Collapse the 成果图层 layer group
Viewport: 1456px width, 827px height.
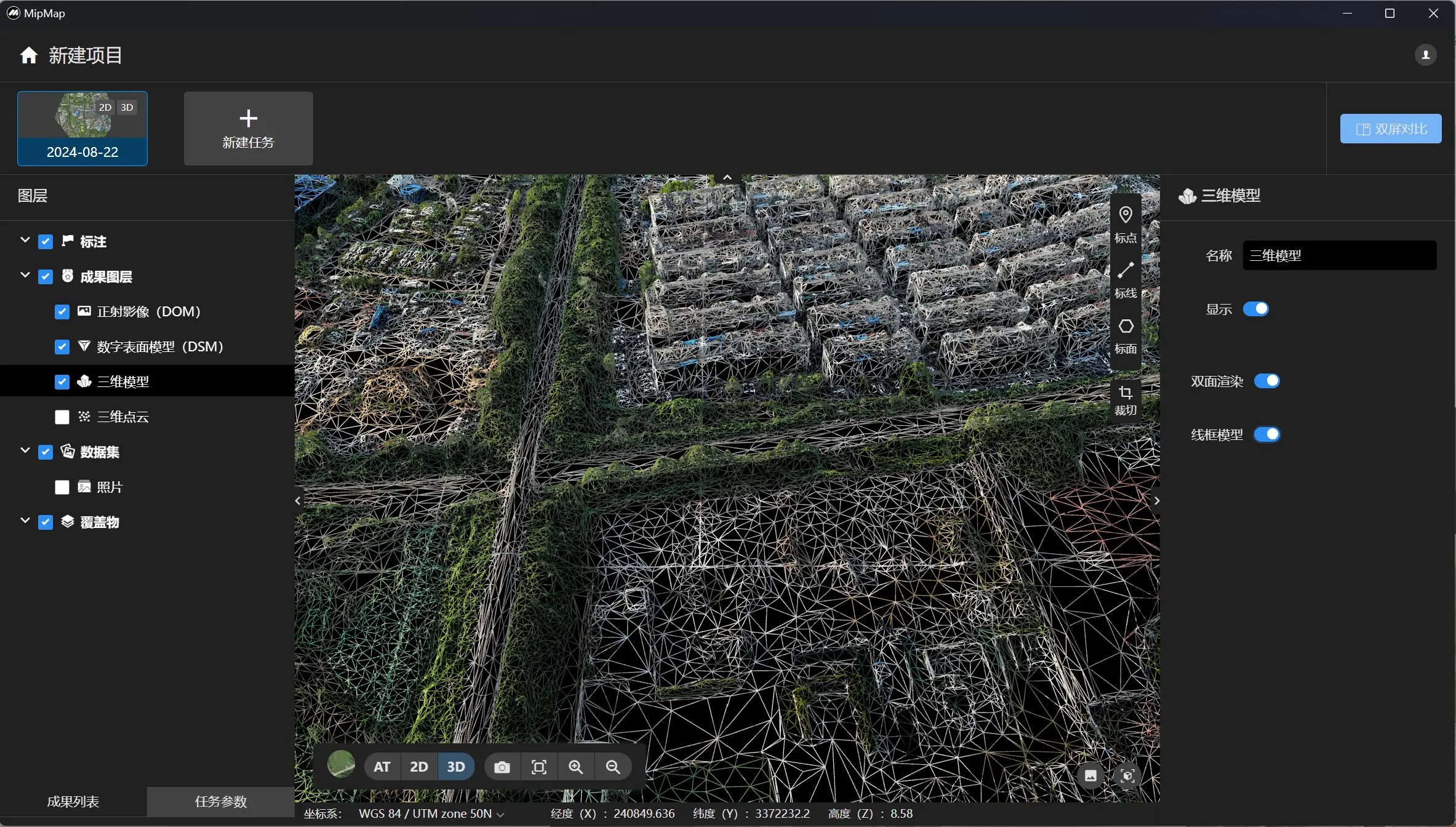pyautogui.click(x=25, y=276)
